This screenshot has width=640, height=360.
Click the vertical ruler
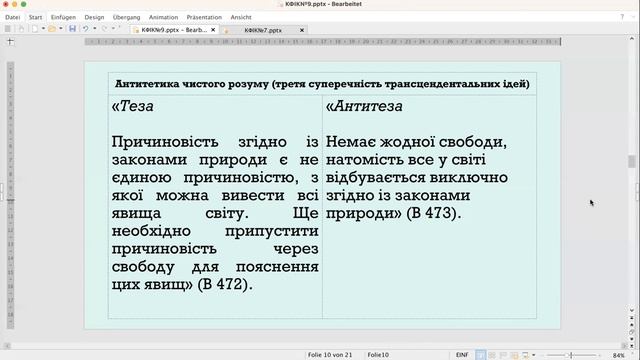pos(11,195)
